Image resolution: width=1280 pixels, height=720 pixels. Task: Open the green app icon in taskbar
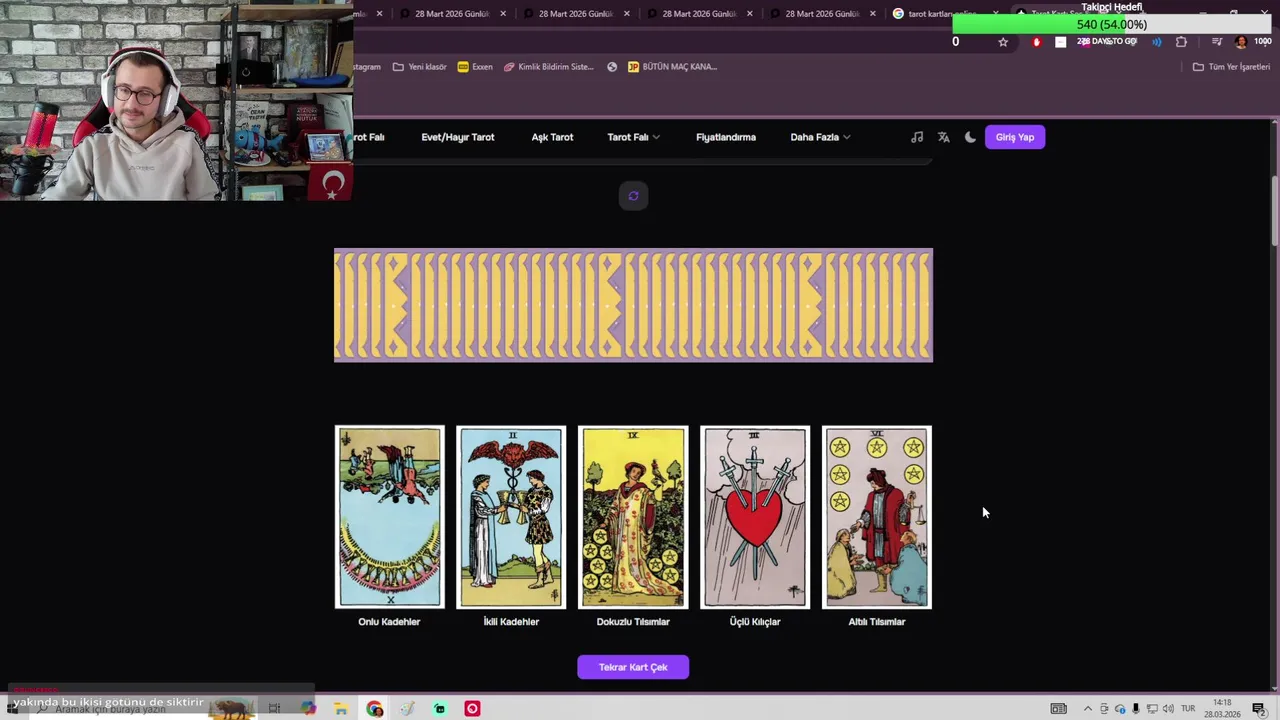(439, 709)
